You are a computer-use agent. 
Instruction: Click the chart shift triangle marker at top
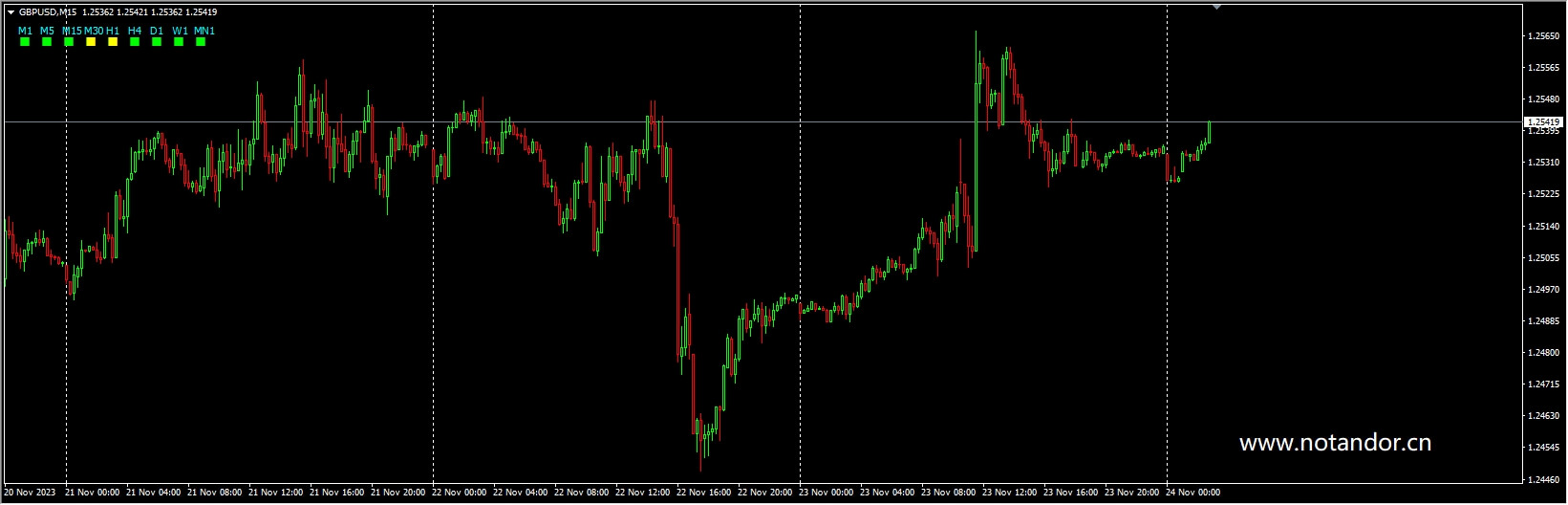point(1216,8)
